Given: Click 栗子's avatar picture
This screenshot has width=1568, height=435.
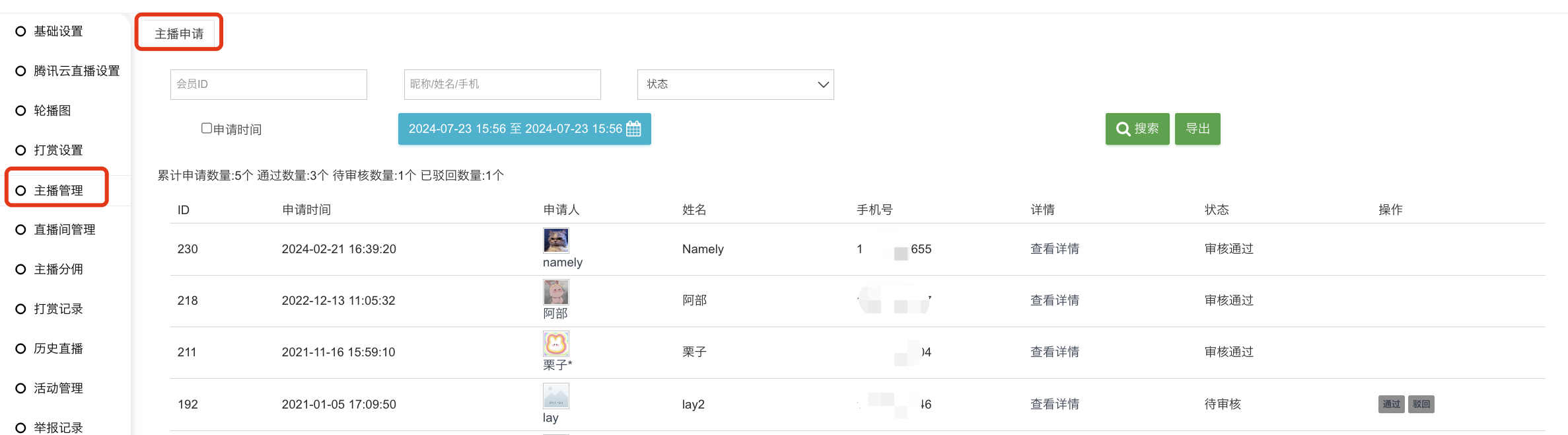Looking at the screenshot, I should coord(555,344).
